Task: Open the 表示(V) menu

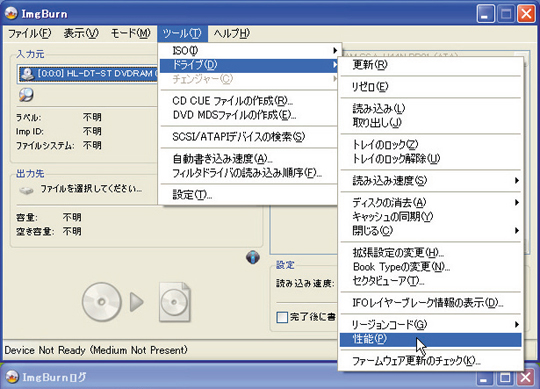Action: click(x=81, y=33)
